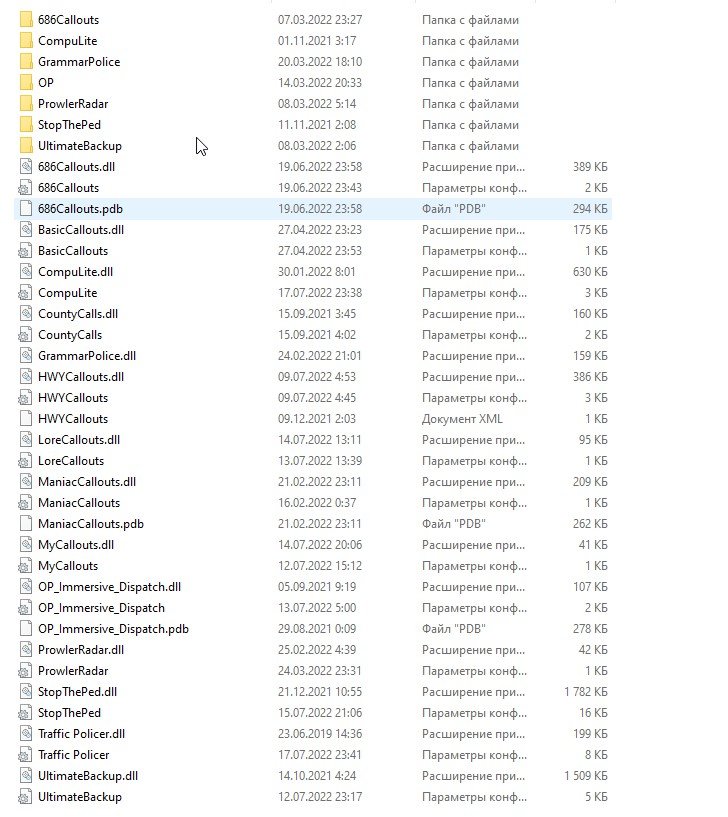Select the CompuLite.dll file name
728x817 pixels.
(x=76, y=272)
